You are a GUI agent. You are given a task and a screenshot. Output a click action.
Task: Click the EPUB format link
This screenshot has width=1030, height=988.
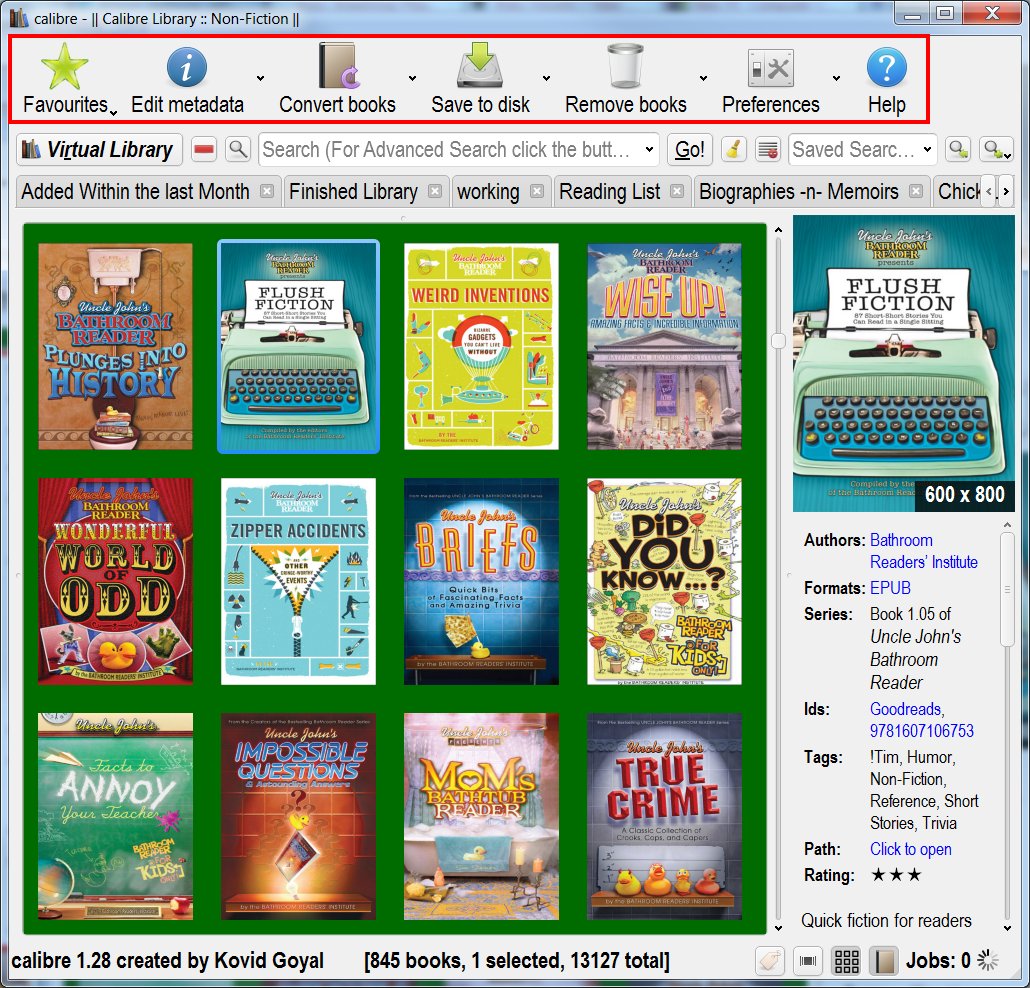890,588
